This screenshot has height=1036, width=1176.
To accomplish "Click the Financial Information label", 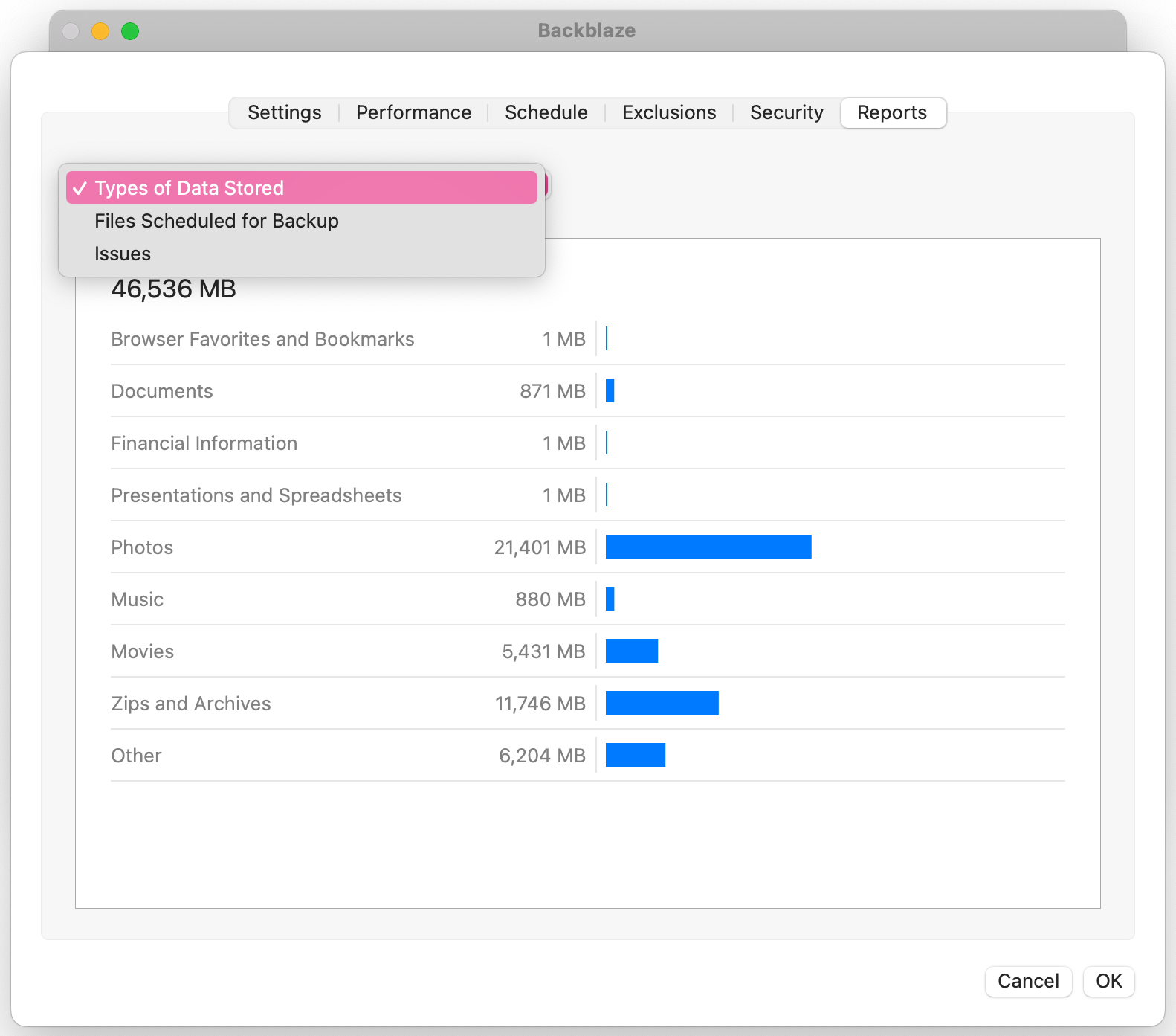I will click(204, 443).
